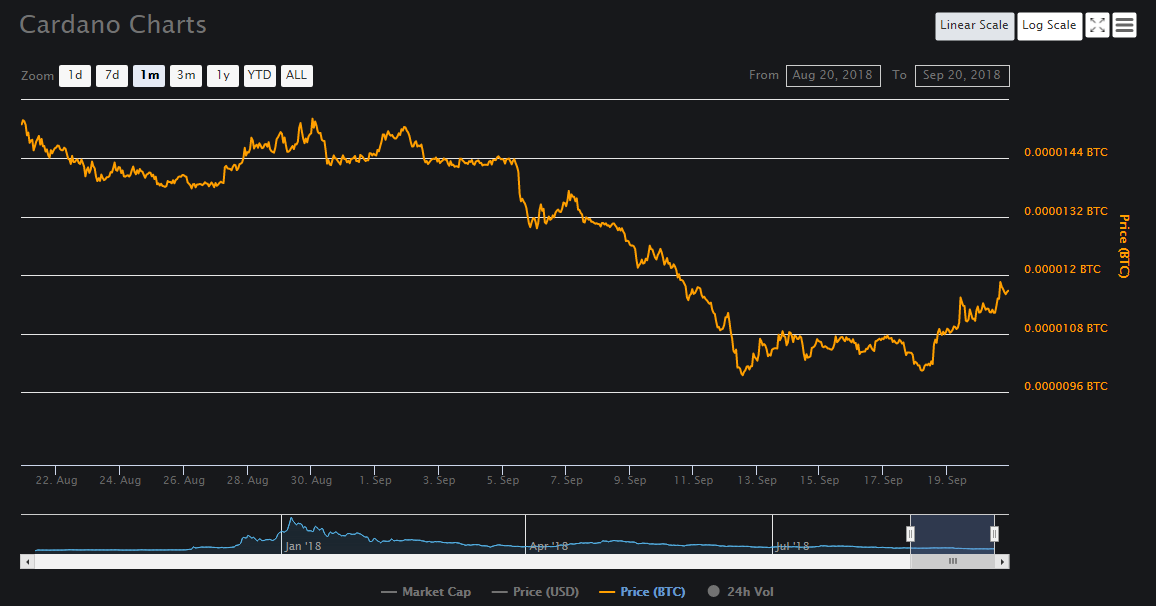Click the navigator scrollbar thumb

pos(953,562)
